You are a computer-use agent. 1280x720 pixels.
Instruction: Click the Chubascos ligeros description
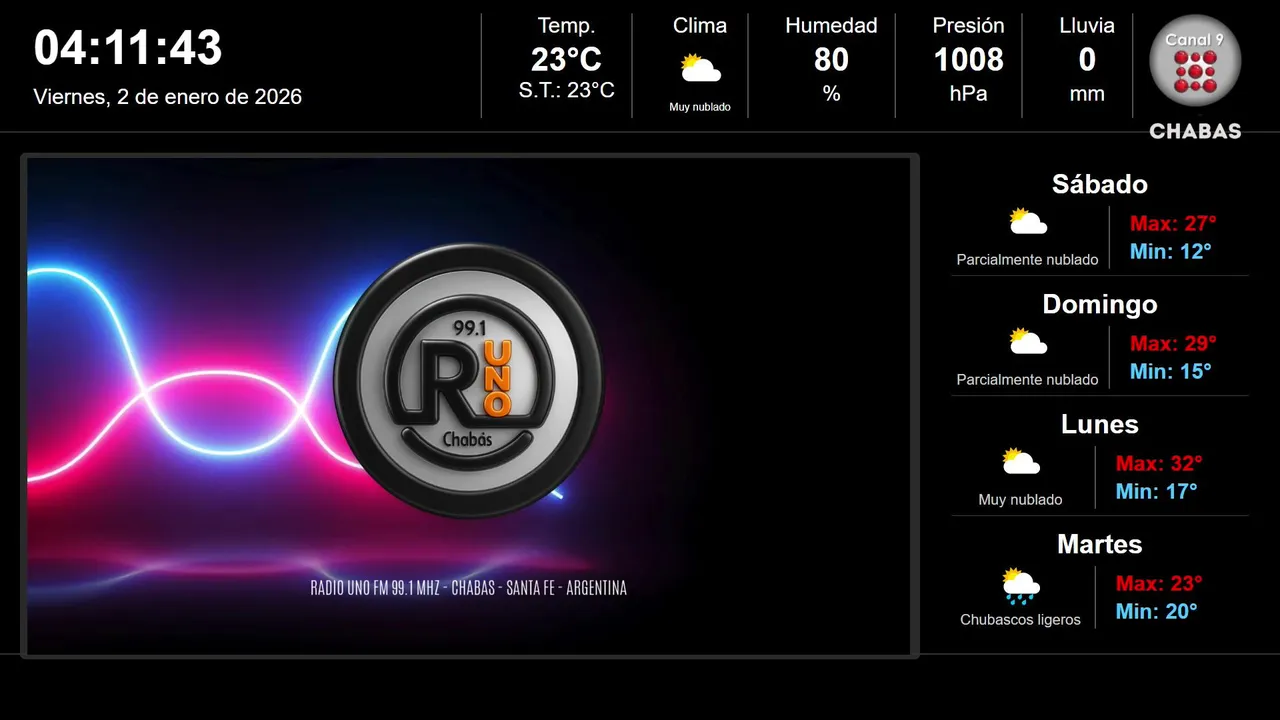point(1020,620)
